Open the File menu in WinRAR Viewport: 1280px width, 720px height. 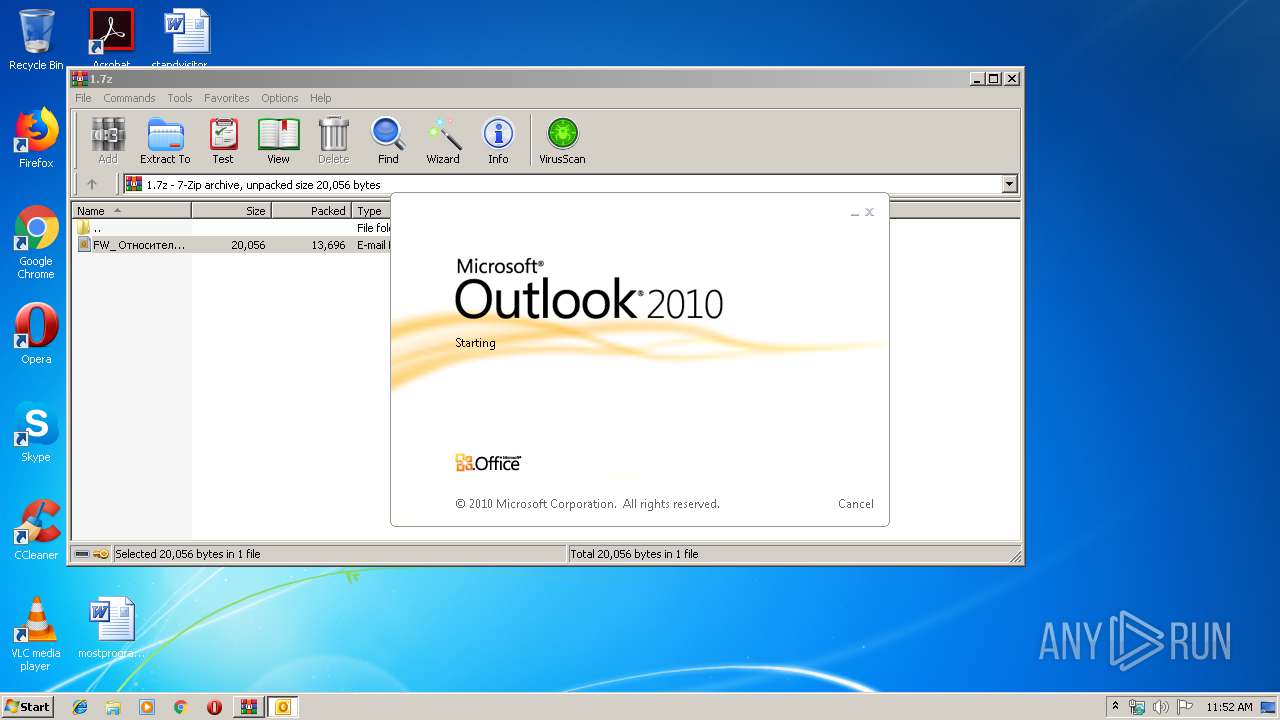83,98
